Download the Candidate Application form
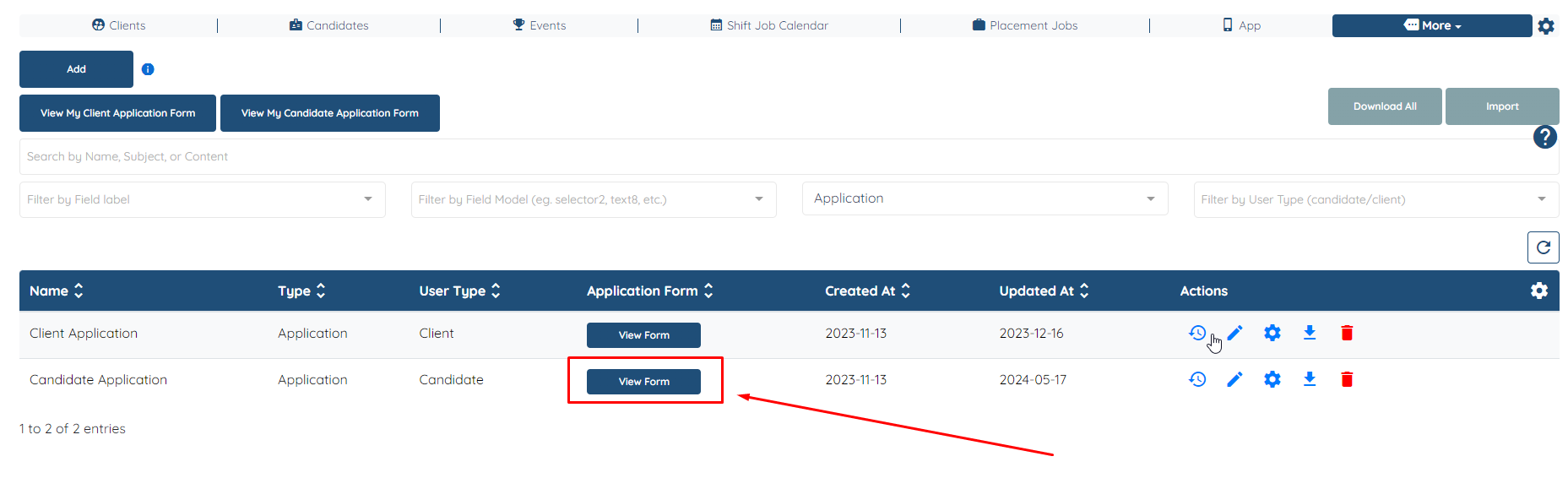1568x489 pixels. (1310, 379)
